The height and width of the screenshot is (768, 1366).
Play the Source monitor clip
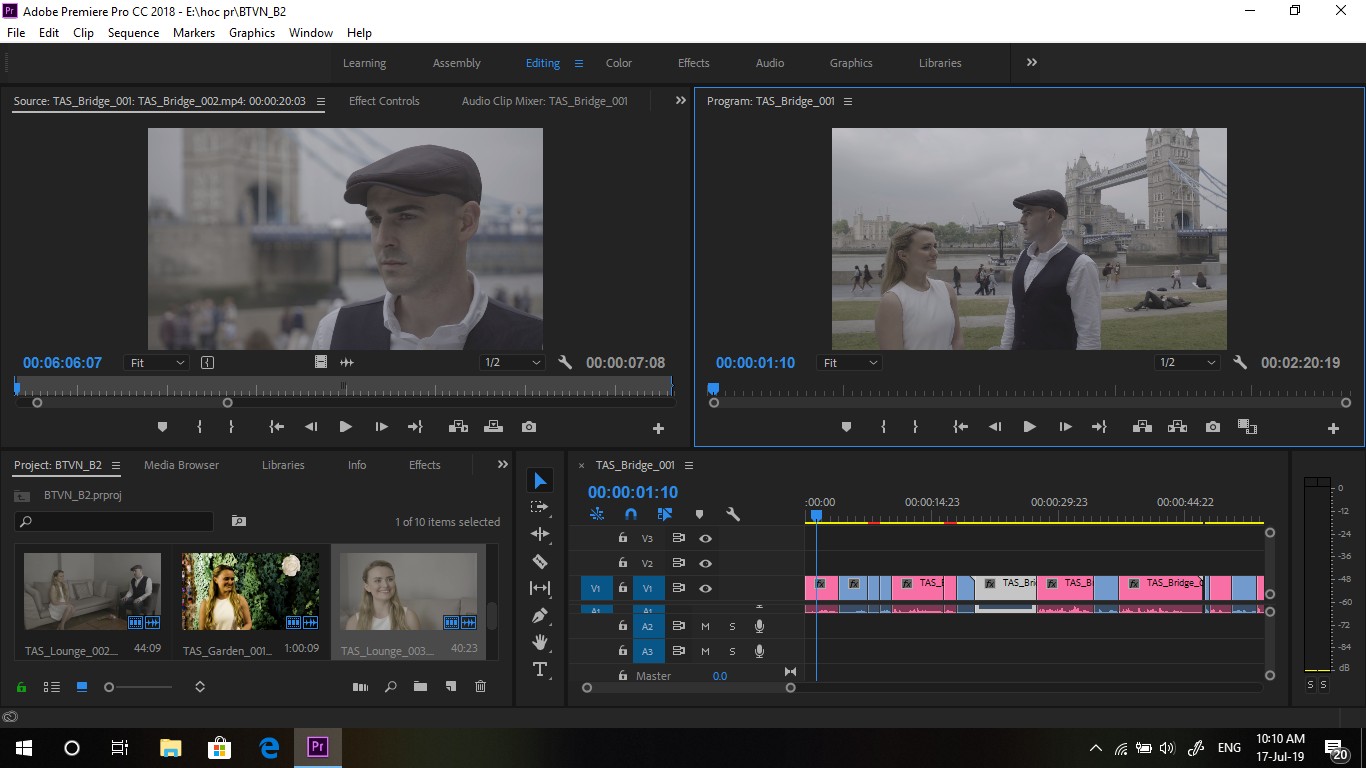coord(345,427)
